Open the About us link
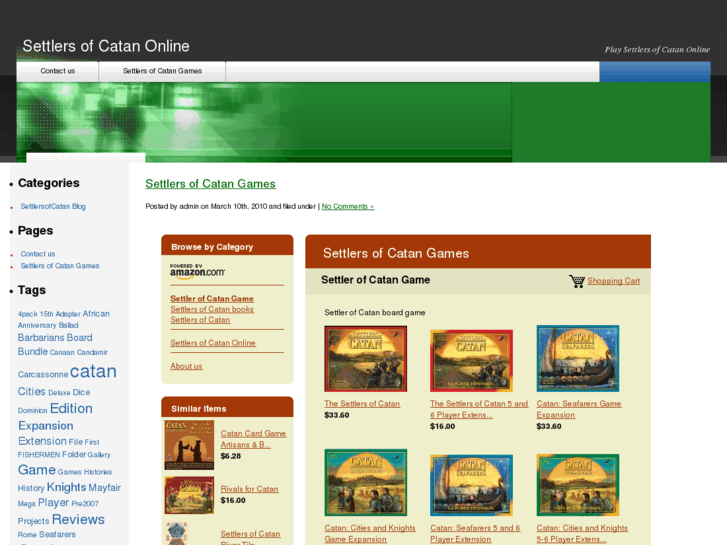The image size is (727, 545). [x=186, y=366]
